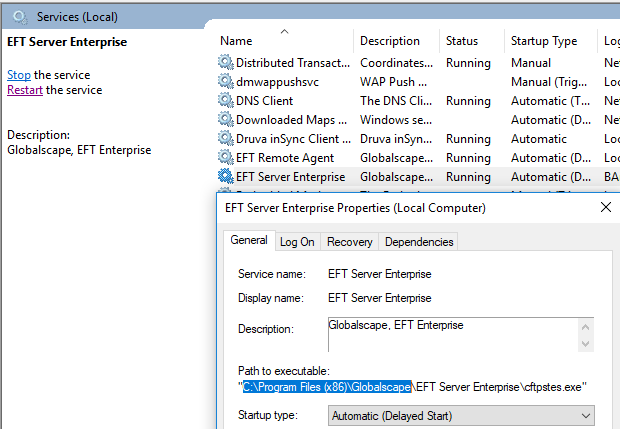This screenshot has width=620, height=429.
Task: Select the dmwappushsvc service gear icon
Action: pyautogui.click(x=225, y=81)
